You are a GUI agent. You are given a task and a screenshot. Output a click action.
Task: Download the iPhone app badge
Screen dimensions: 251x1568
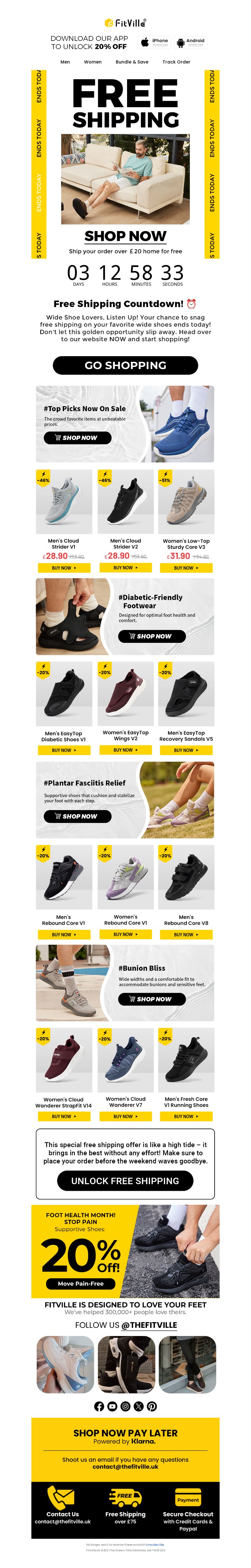pos(154,42)
